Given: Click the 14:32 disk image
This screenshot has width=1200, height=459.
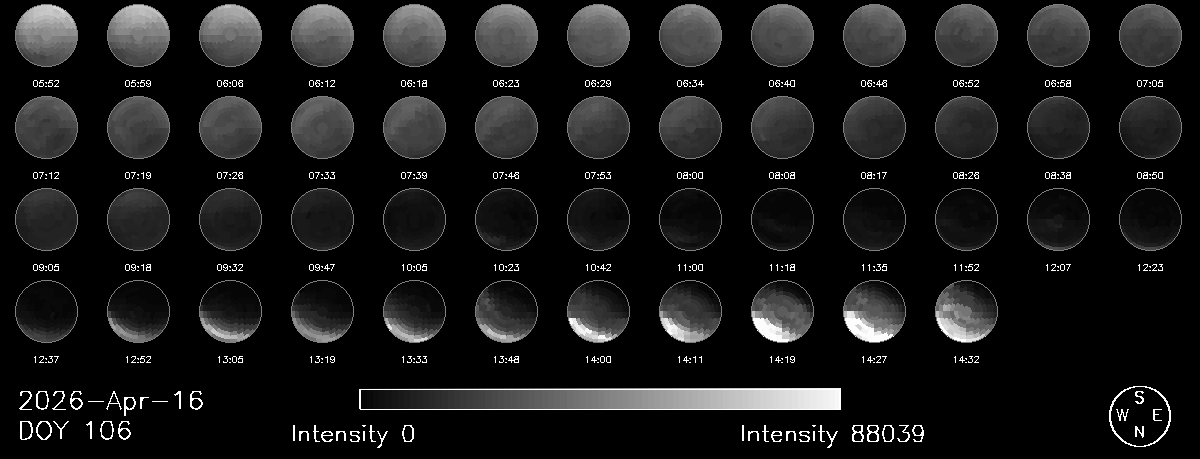Looking at the screenshot, I should point(966,311).
